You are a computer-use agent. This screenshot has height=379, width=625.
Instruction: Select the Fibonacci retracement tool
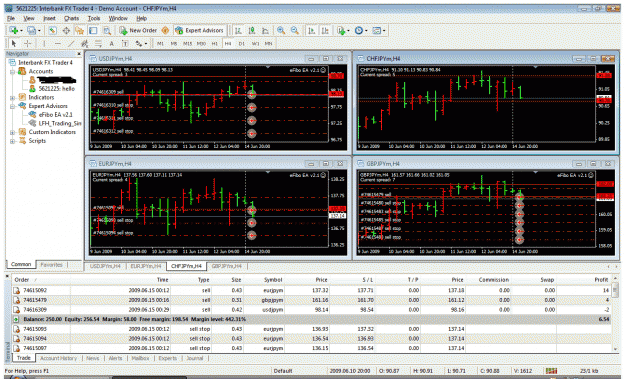click(x=98, y=43)
